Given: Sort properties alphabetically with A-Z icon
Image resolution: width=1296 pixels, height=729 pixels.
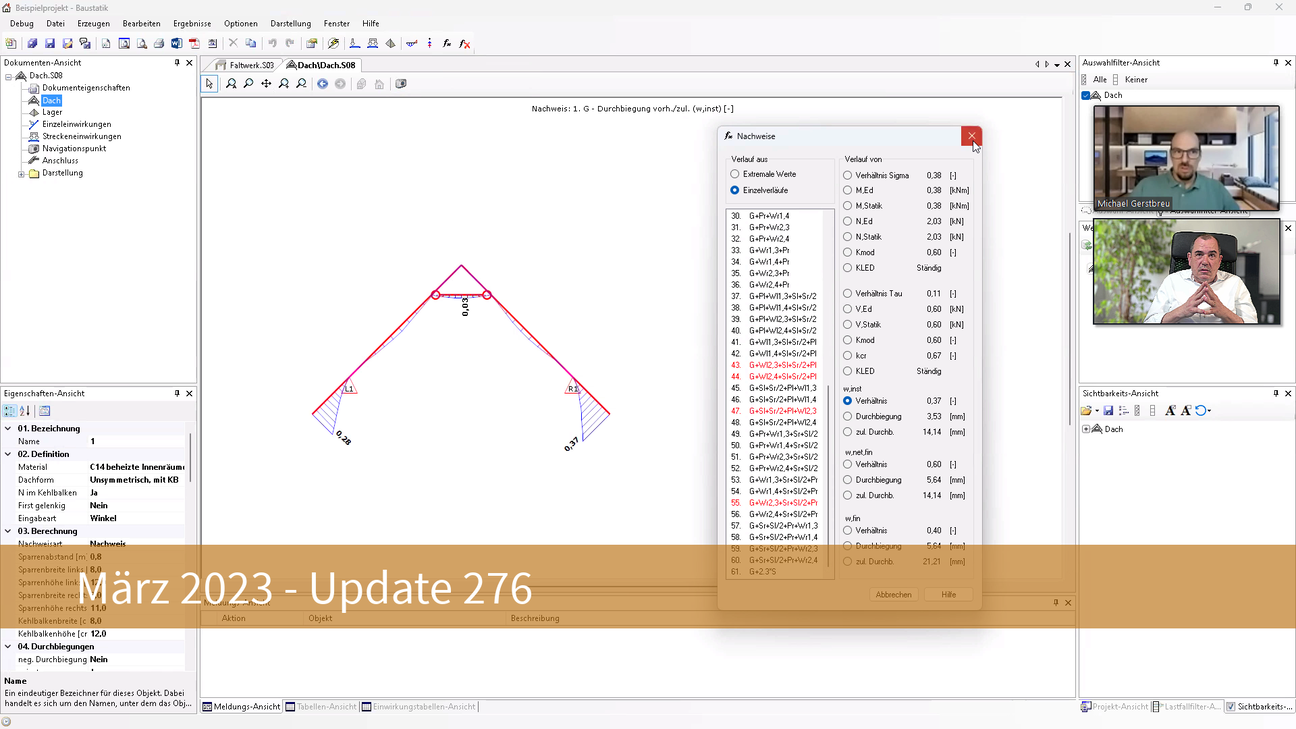Looking at the screenshot, I should (26, 411).
